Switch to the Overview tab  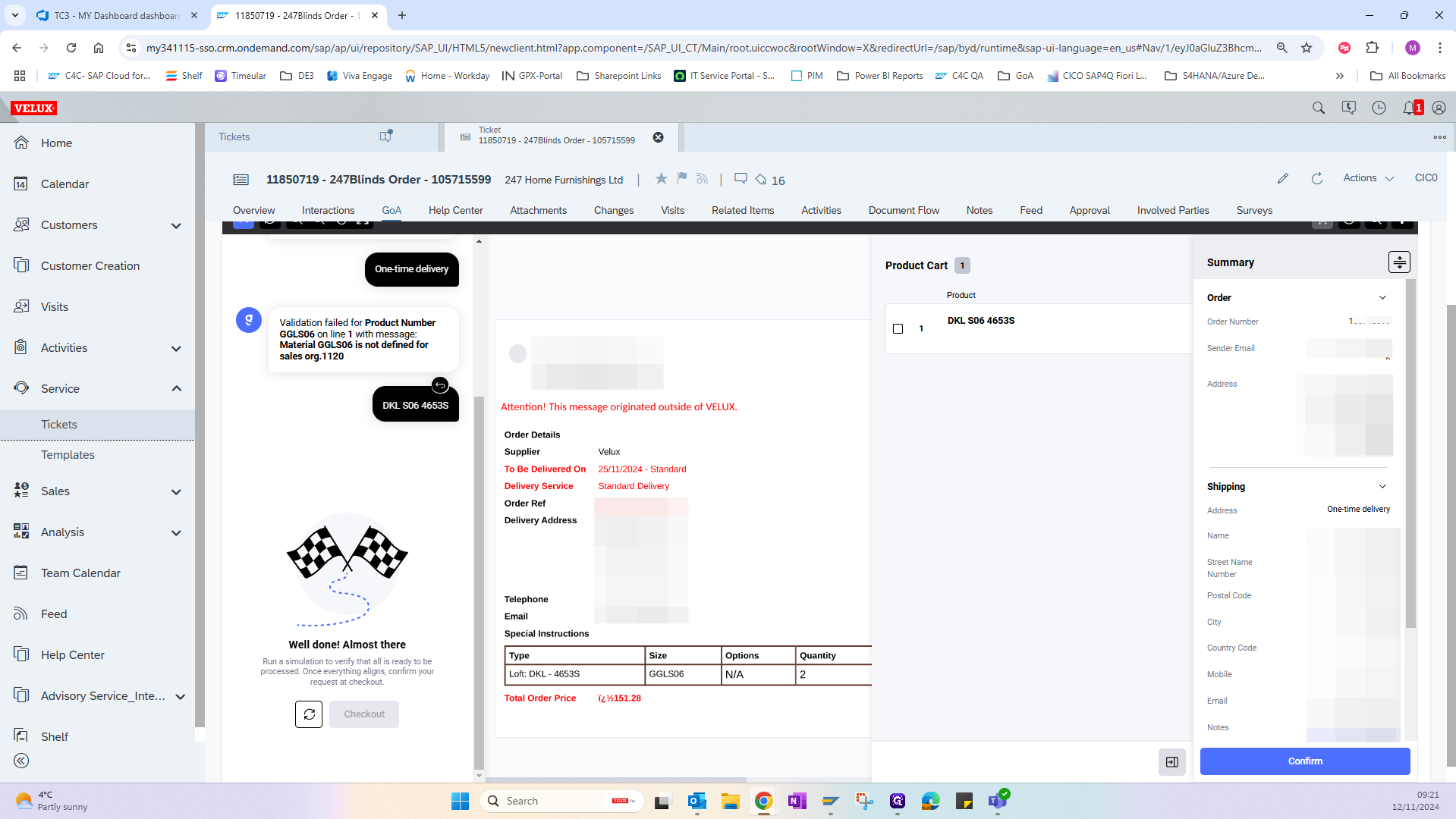click(x=254, y=210)
